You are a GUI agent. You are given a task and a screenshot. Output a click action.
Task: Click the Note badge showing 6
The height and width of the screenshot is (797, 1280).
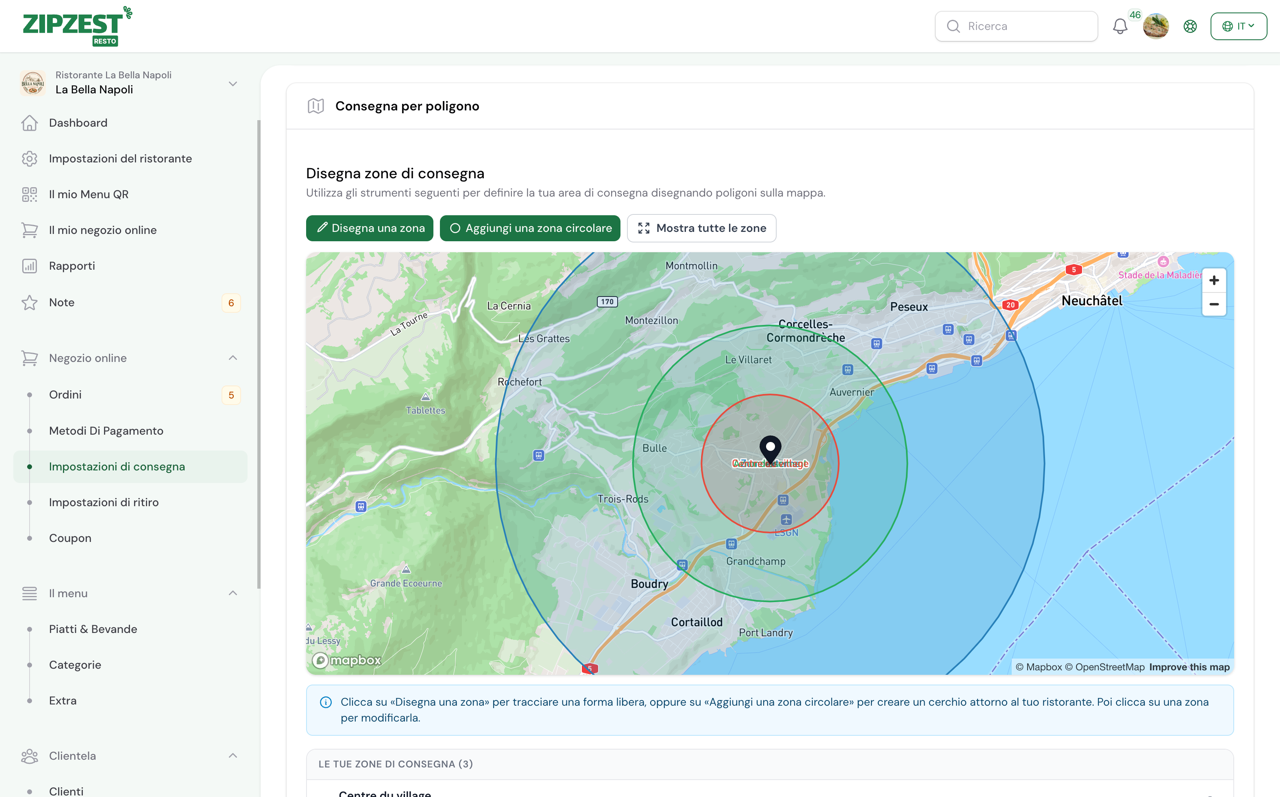point(231,303)
